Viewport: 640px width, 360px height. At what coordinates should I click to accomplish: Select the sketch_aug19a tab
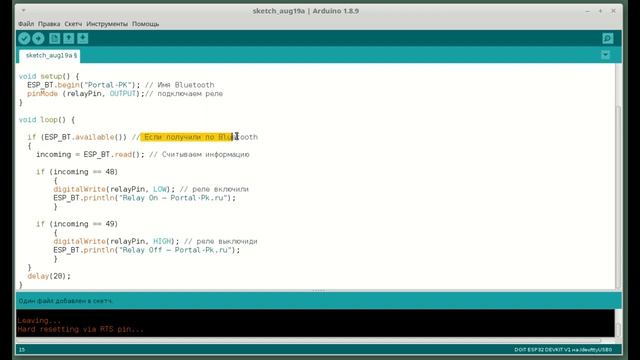point(49,56)
